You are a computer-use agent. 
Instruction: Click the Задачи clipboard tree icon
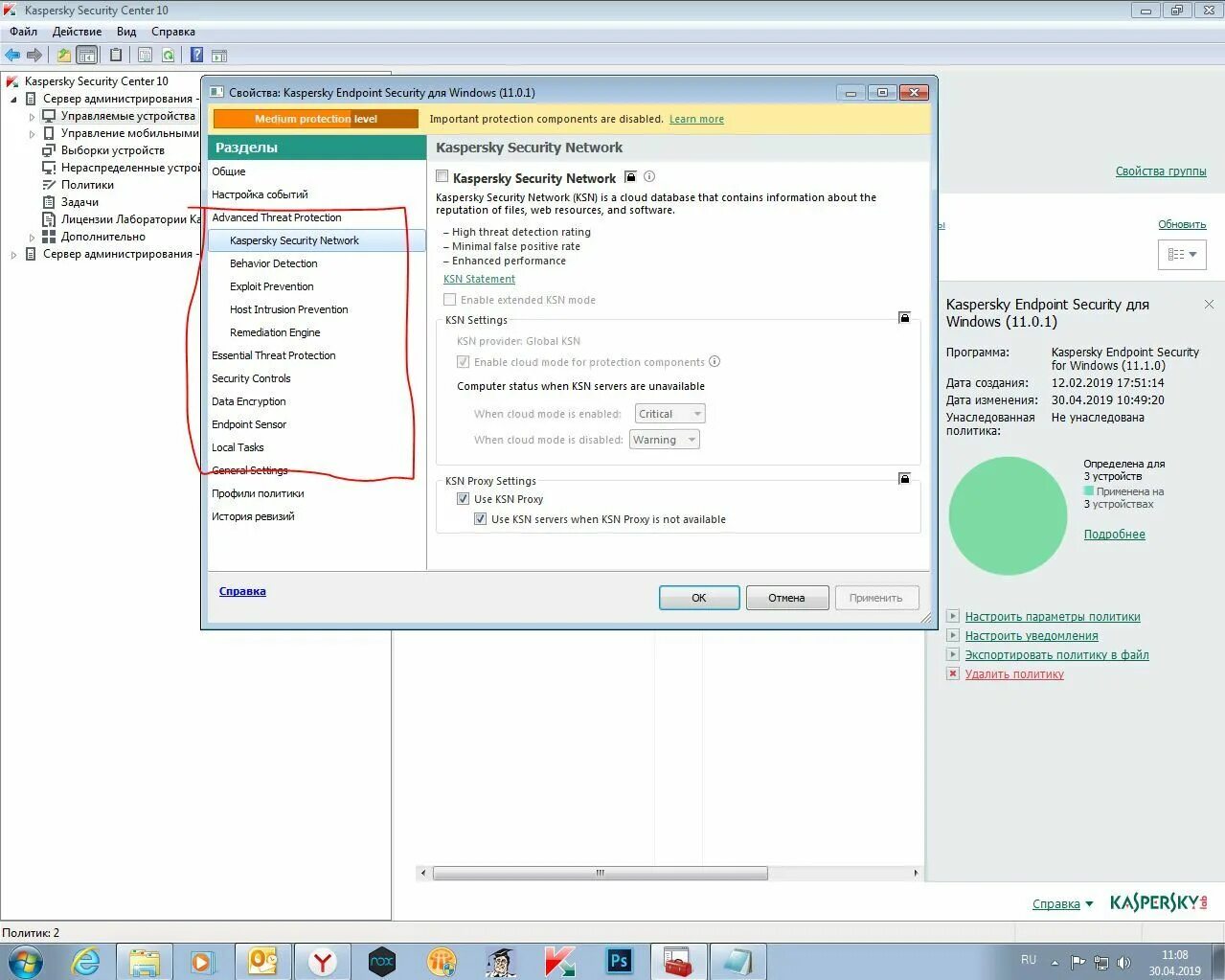(x=49, y=202)
